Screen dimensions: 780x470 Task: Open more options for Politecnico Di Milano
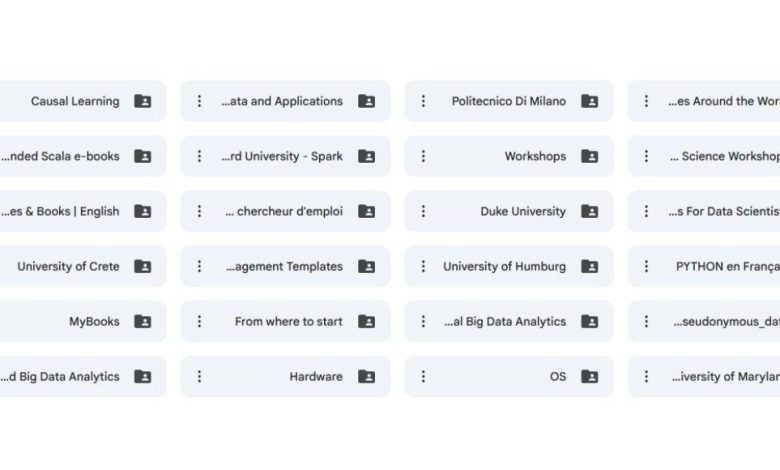click(x=423, y=101)
